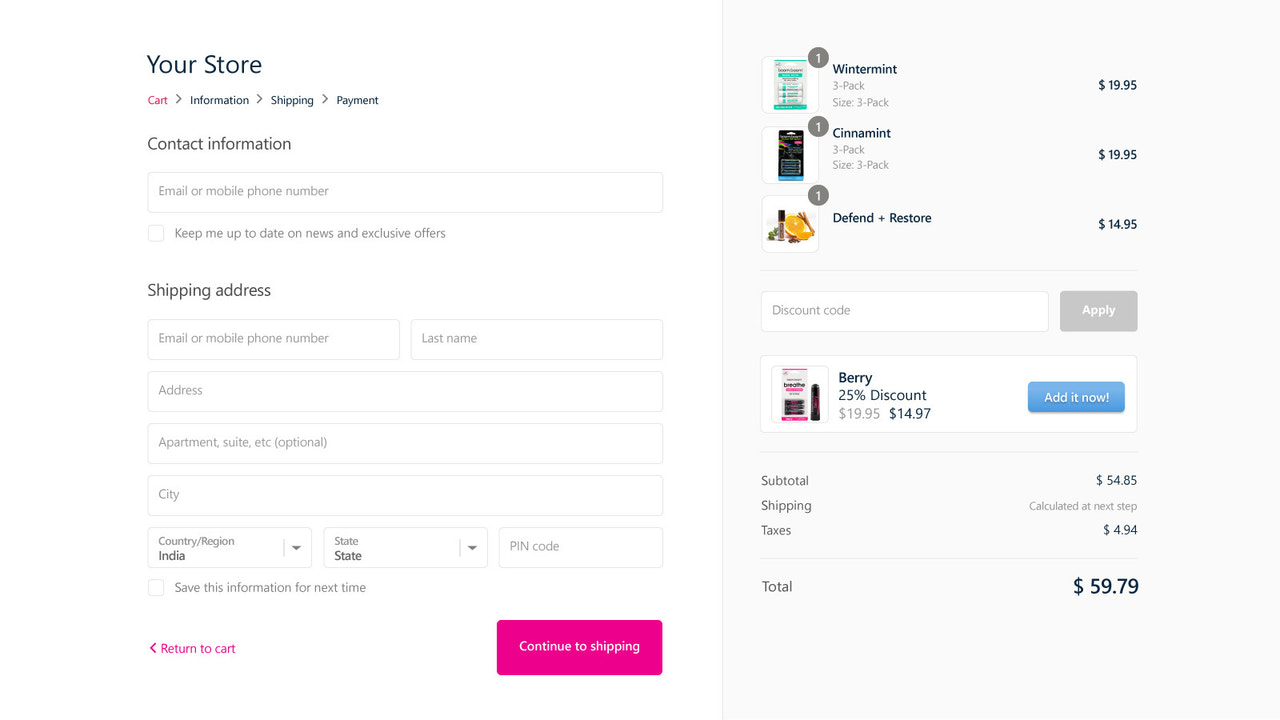Check Save this information for next time
This screenshot has width=1280, height=720.
click(x=156, y=587)
